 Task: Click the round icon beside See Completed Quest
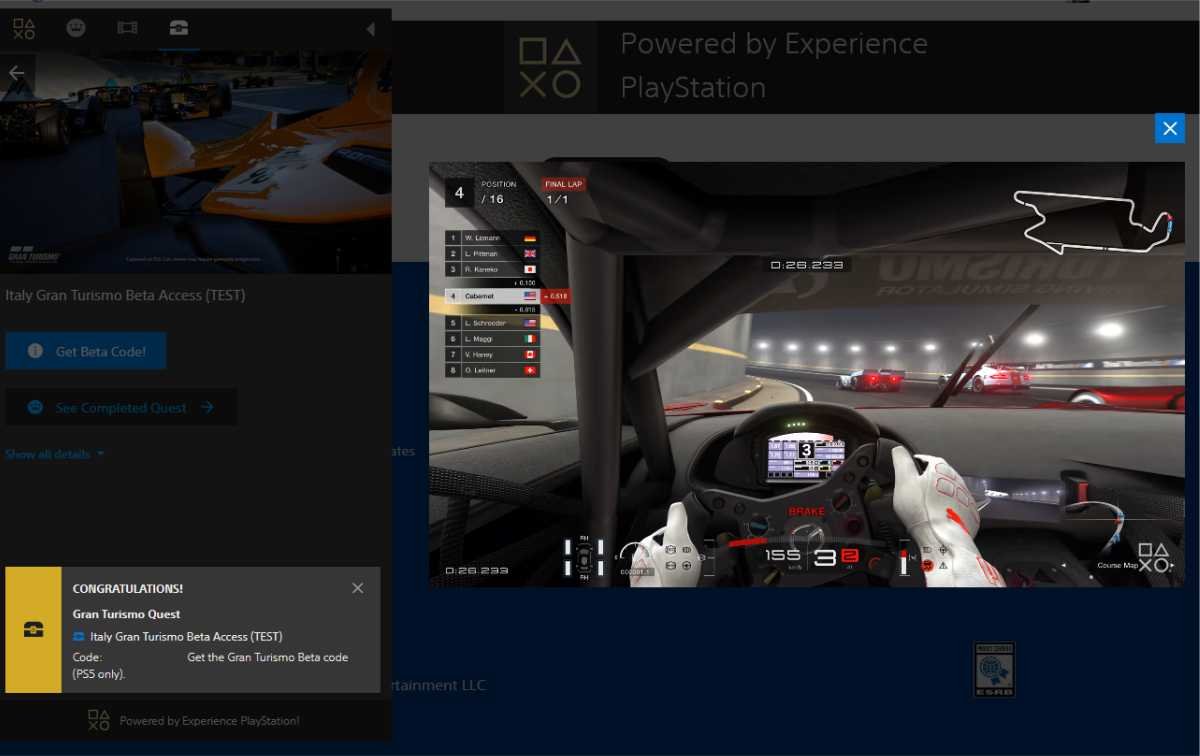pyautogui.click(x=35, y=407)
